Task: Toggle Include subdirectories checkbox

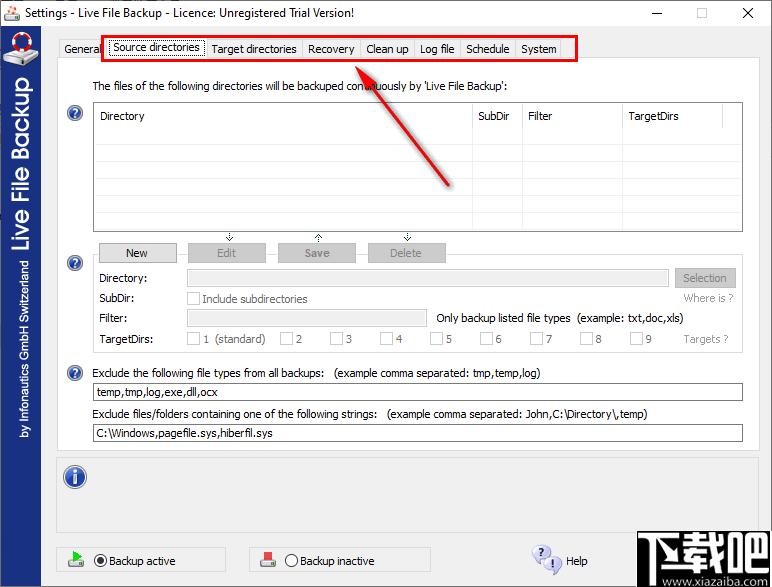Action: click(193, 298)
